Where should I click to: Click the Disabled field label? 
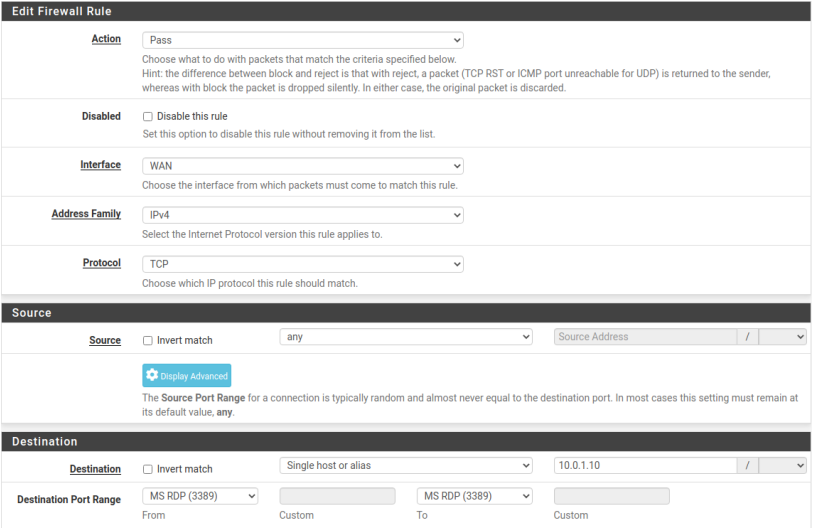(x=101, y=116)
